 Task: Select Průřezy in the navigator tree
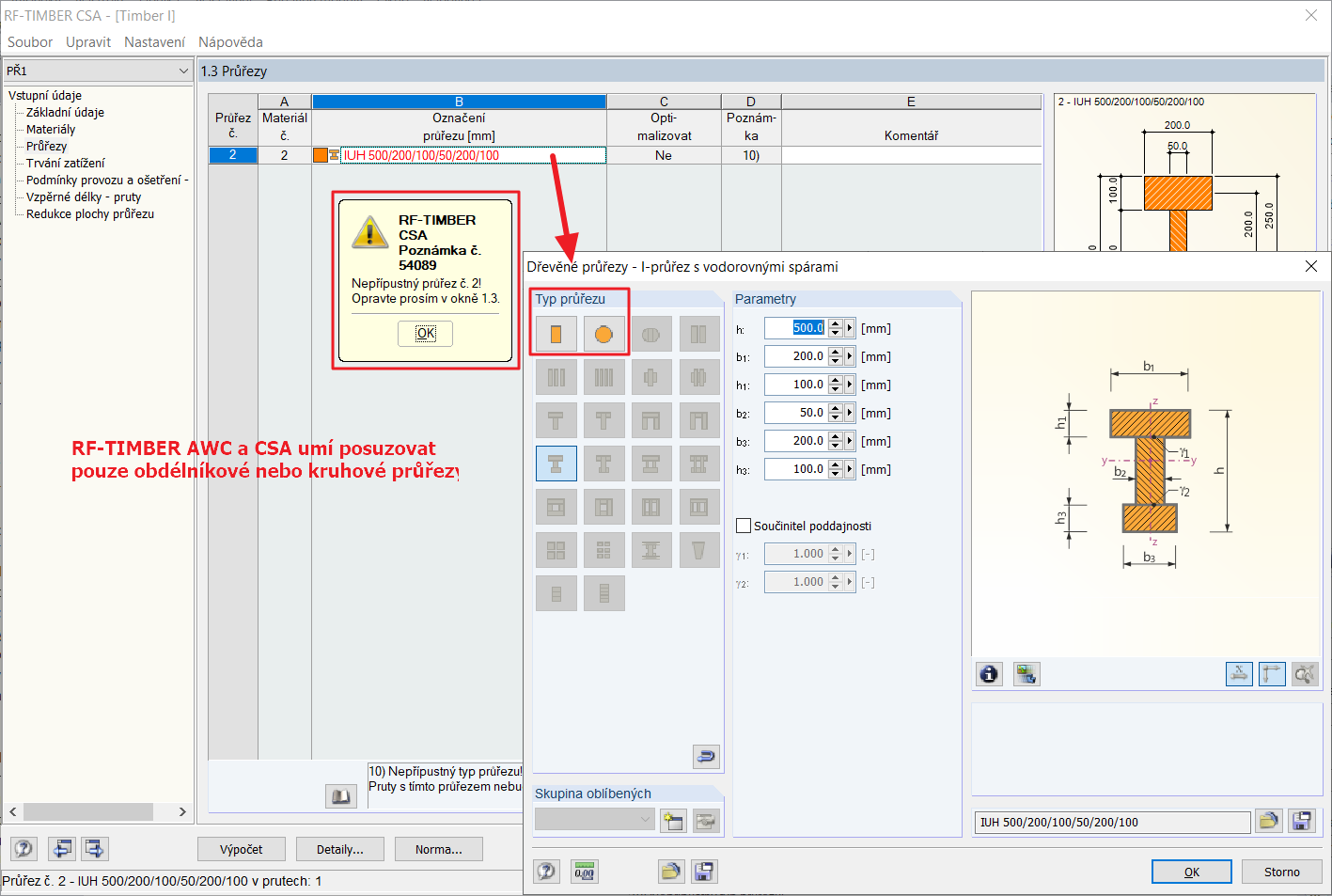click(x=46, y=146)
